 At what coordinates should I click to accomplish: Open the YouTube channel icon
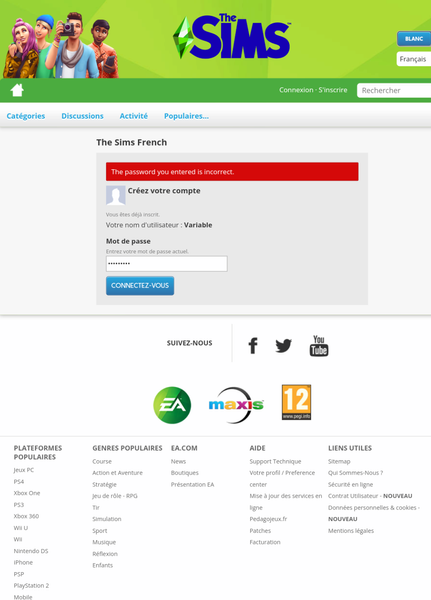(319, 346)
